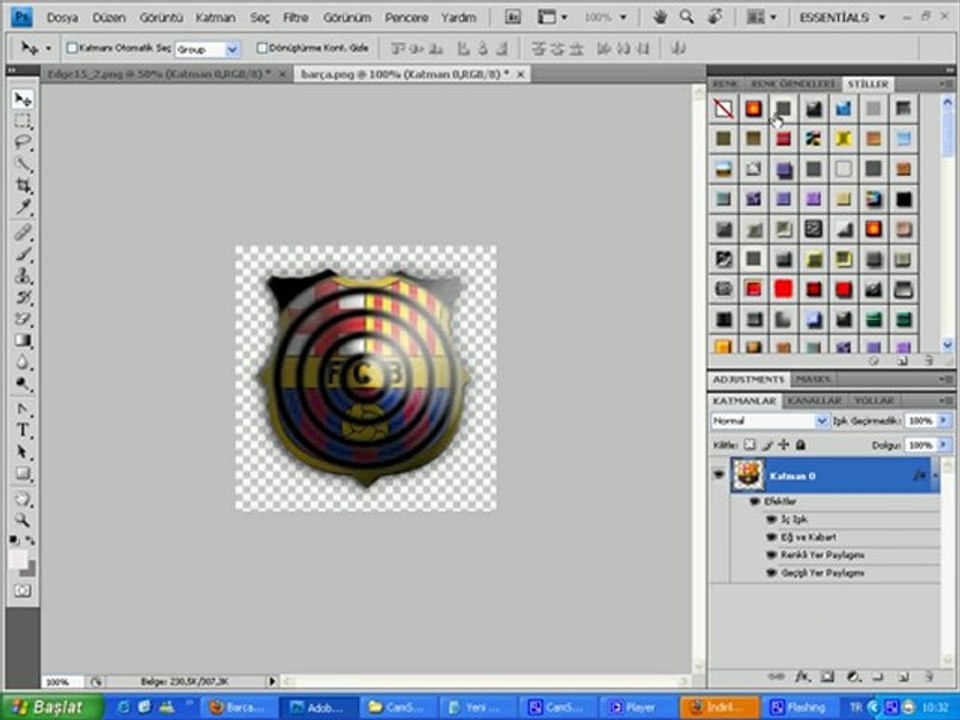Open the Filtre menu

(296, 17)
